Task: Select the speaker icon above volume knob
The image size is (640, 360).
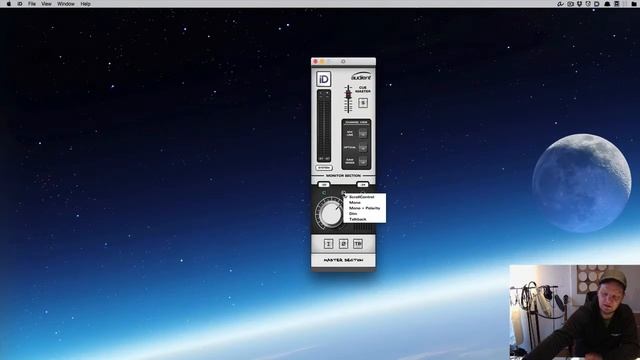Action: point(324,193)
